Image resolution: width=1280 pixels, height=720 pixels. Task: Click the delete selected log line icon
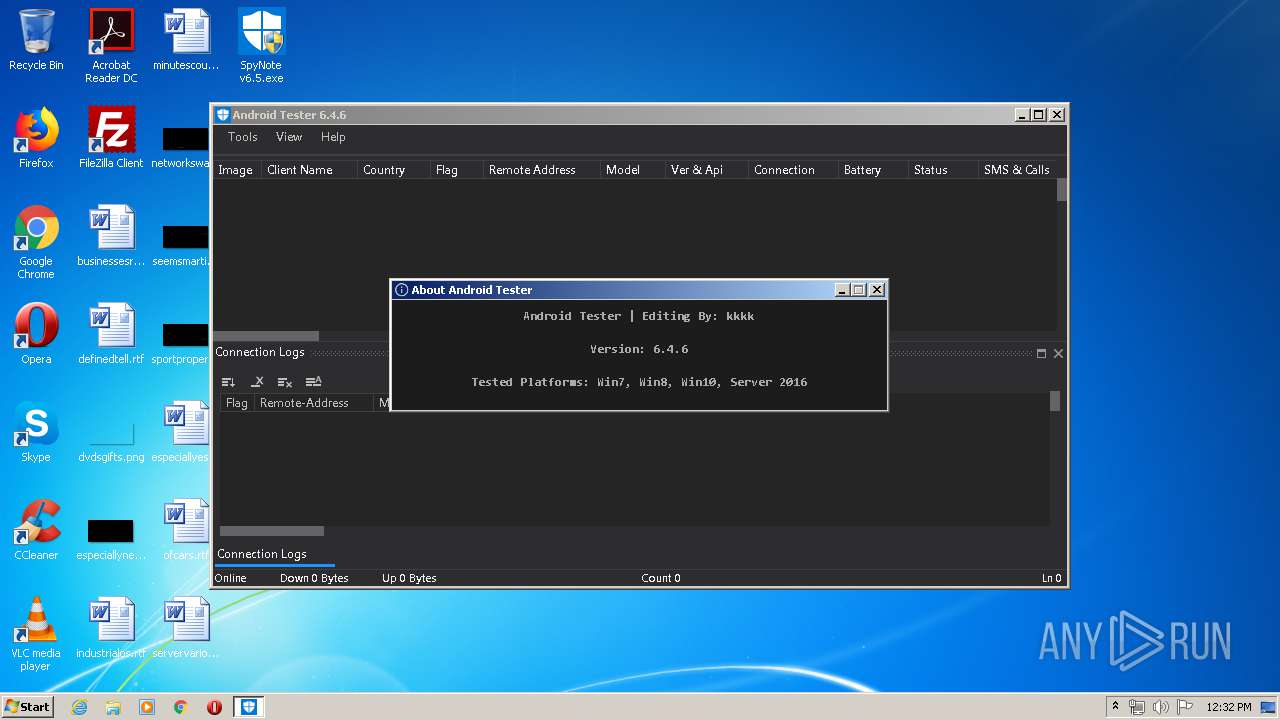point(257,382)
